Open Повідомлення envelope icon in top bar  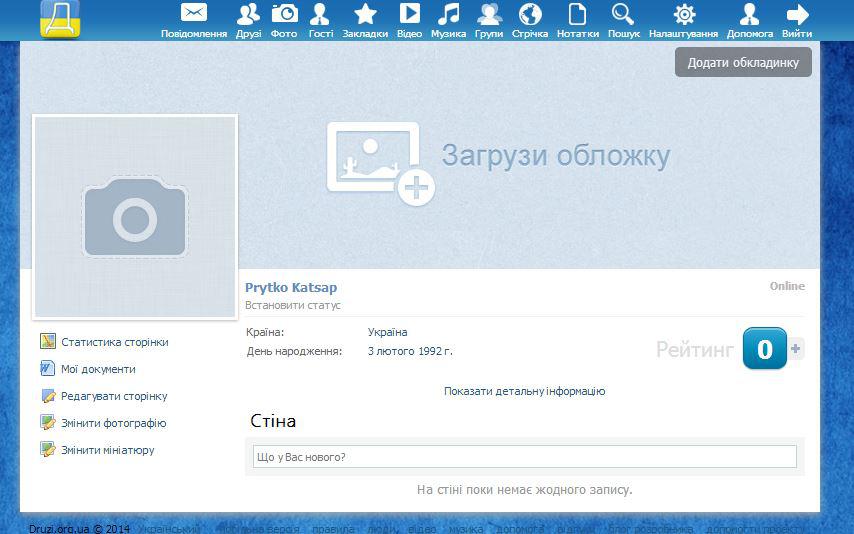pyautogui.click(x=194, y=13)
